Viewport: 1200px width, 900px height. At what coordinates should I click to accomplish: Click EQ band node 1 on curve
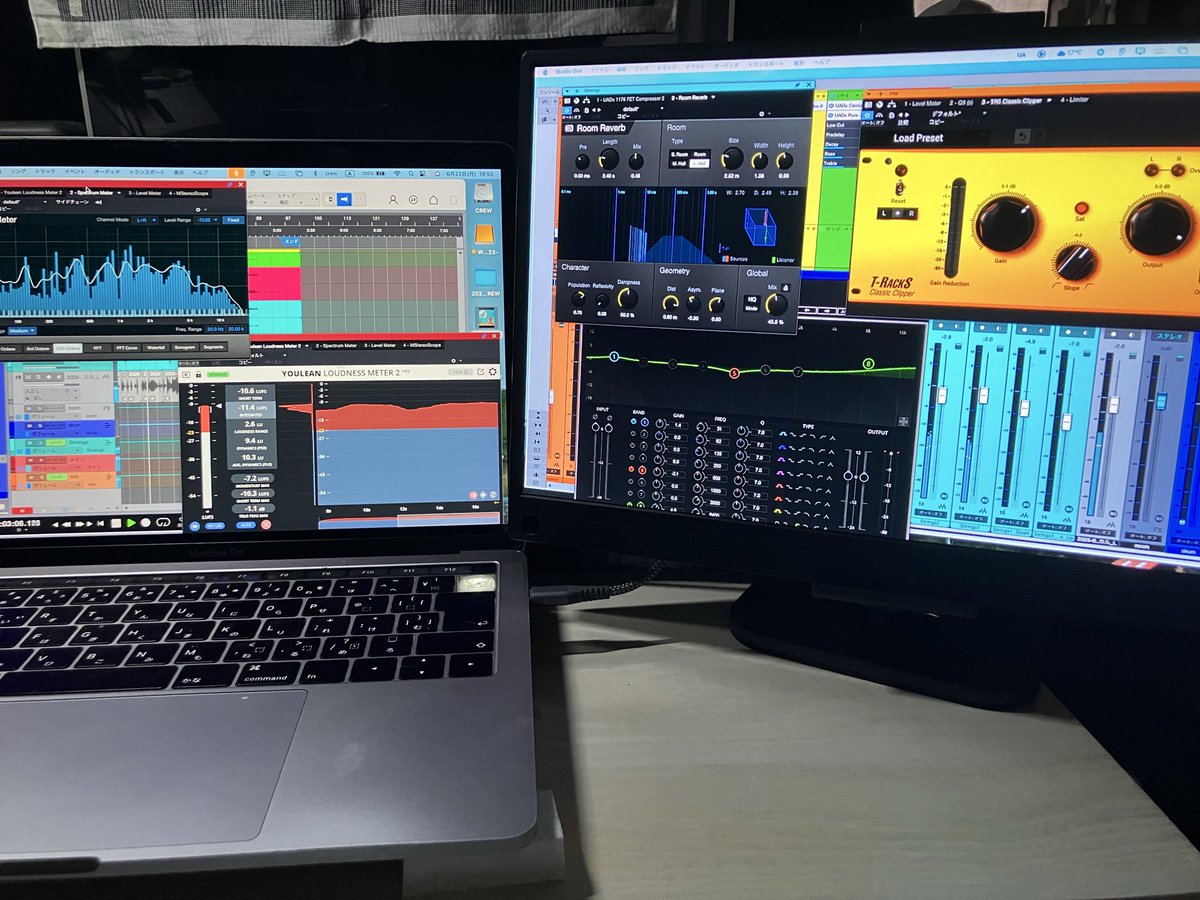pos(614,357)
